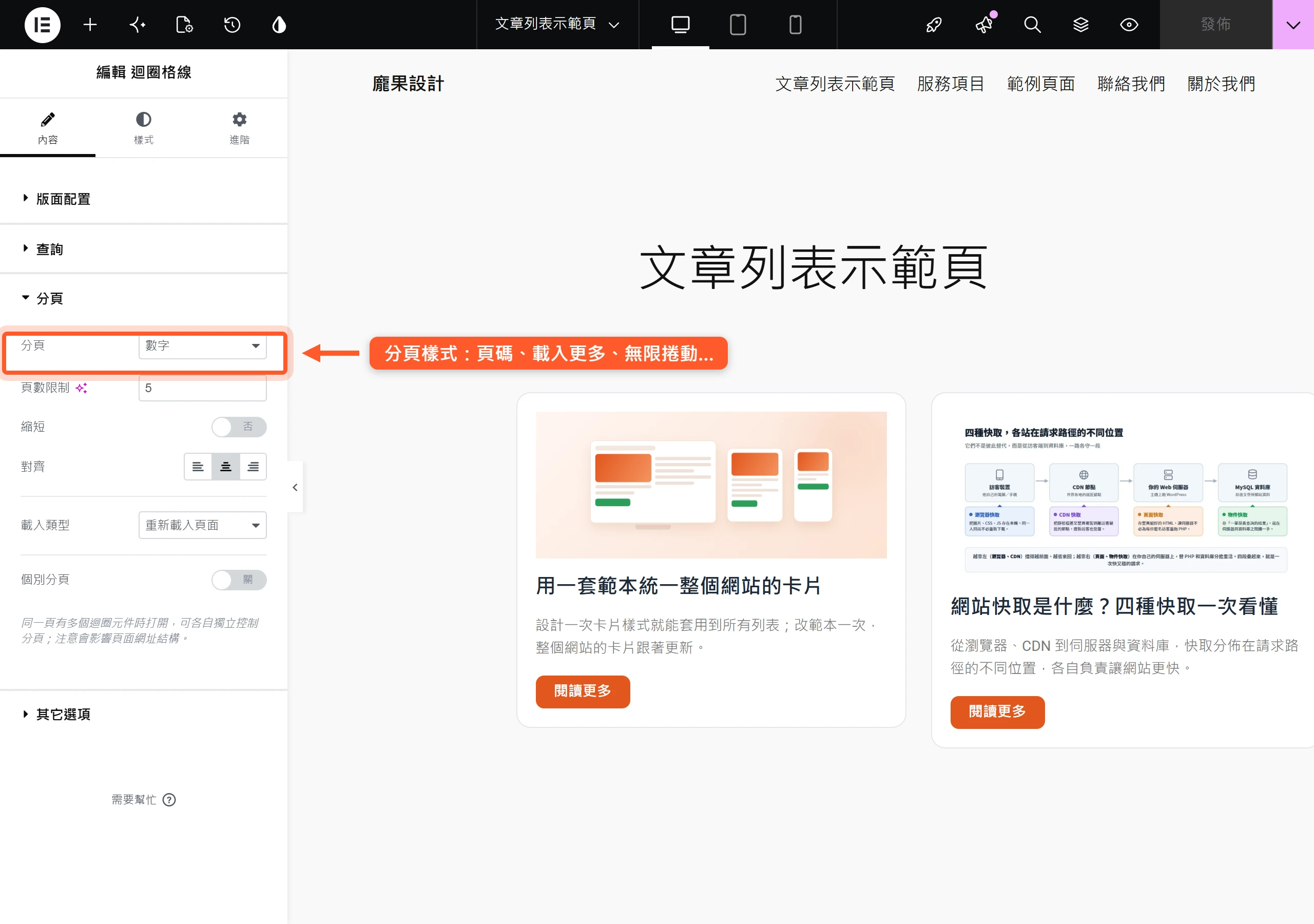Click the 頁數限制 input field
Screen dimensions: 1314x924
[203, 388]
